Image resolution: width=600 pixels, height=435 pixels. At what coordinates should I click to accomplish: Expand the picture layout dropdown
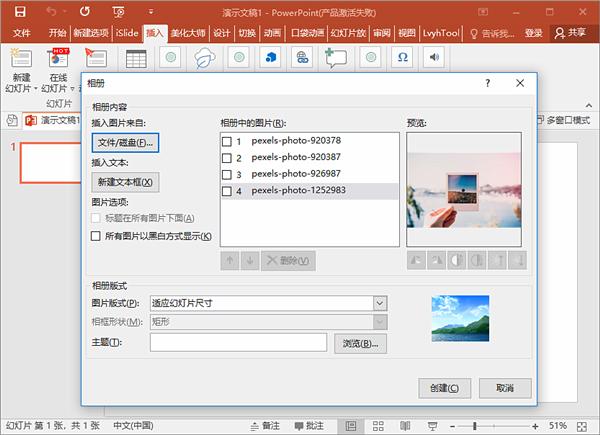tap(380, 303)
